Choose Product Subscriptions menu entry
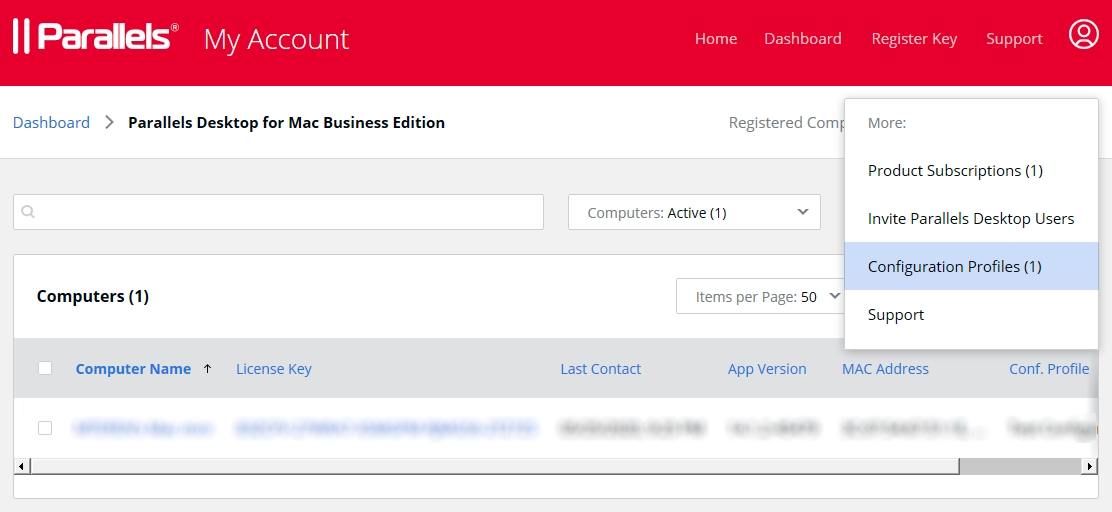This screenshot has height=512, width=1112. click(954, 170)
